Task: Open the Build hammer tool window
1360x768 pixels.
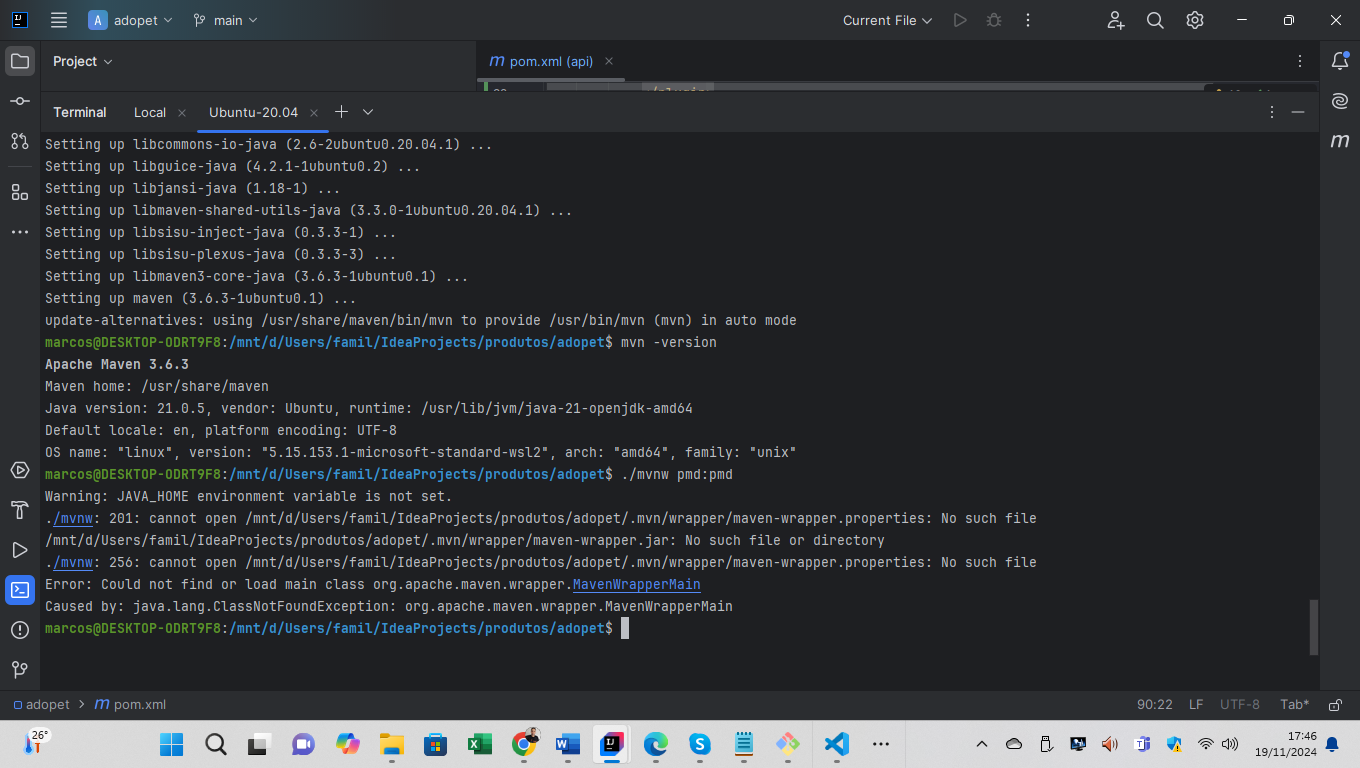Action: (x=19, y=510)
